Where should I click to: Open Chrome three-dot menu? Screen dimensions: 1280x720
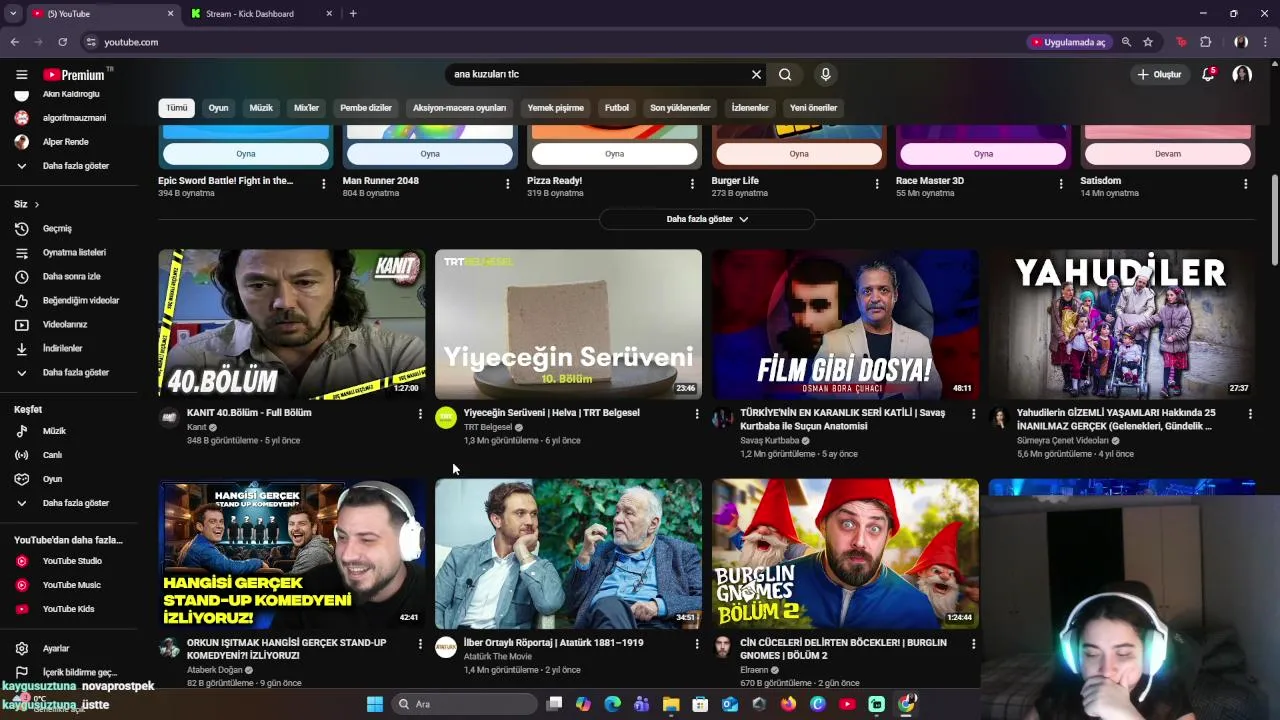1266,42
